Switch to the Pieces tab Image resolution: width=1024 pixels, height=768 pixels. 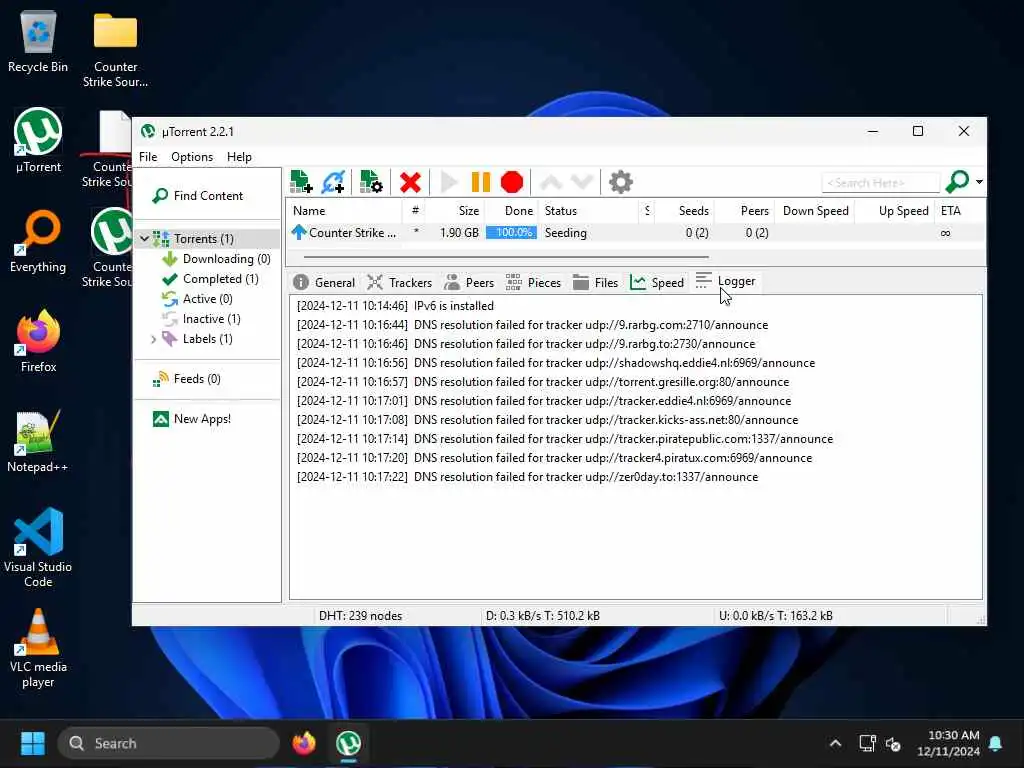click(x=534, y=282)
